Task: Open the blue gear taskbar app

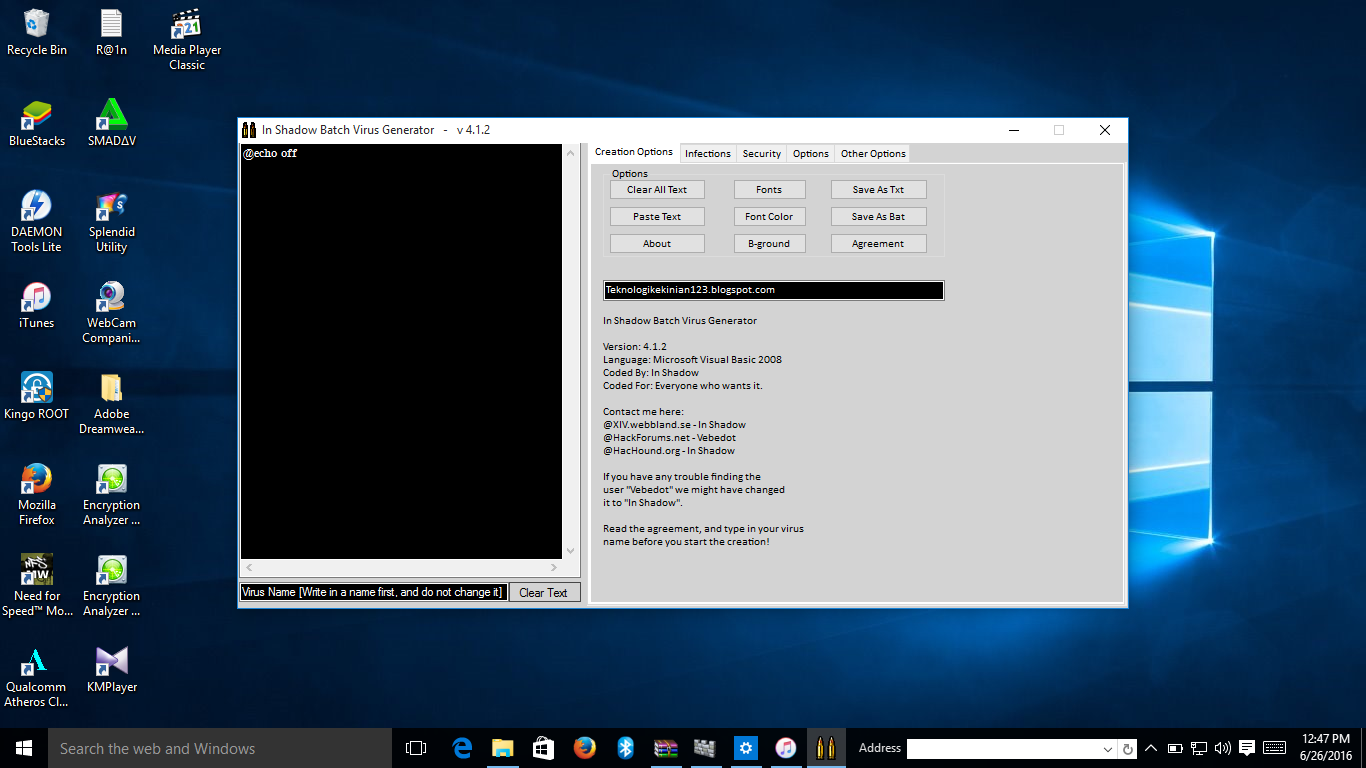Action: point(745,748)
